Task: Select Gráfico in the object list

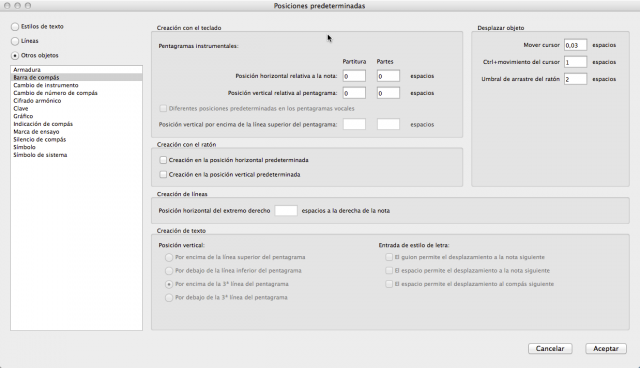Action: point(76,116)
